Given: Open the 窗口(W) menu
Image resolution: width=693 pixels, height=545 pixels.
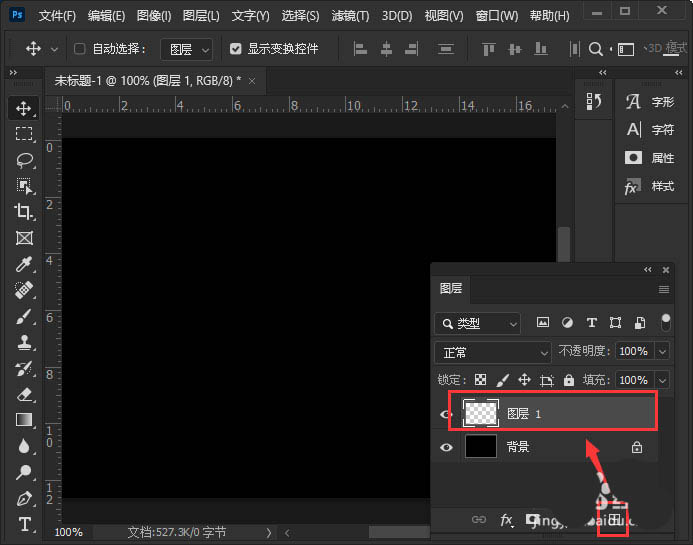Looking at the screenshot, I should click(497, 16).
